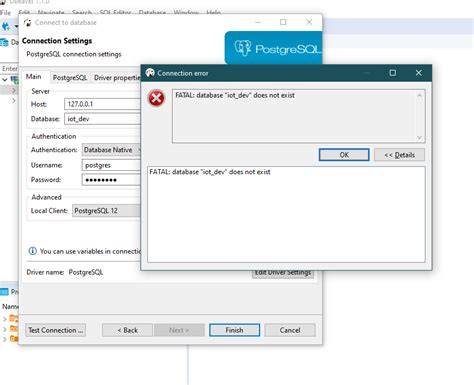Open Edit Driver Settings button
474x385 pixels.
tap(283, 273)
